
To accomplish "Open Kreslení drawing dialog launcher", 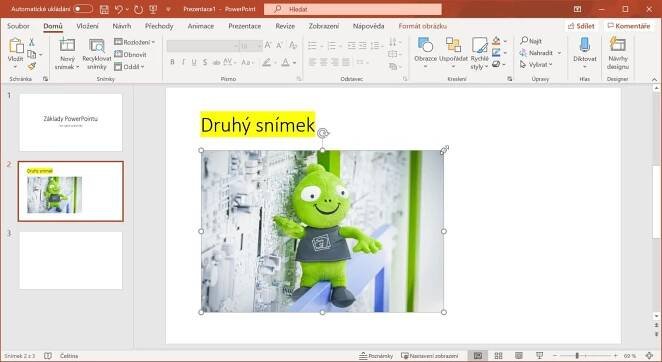I will click(510, 79).
